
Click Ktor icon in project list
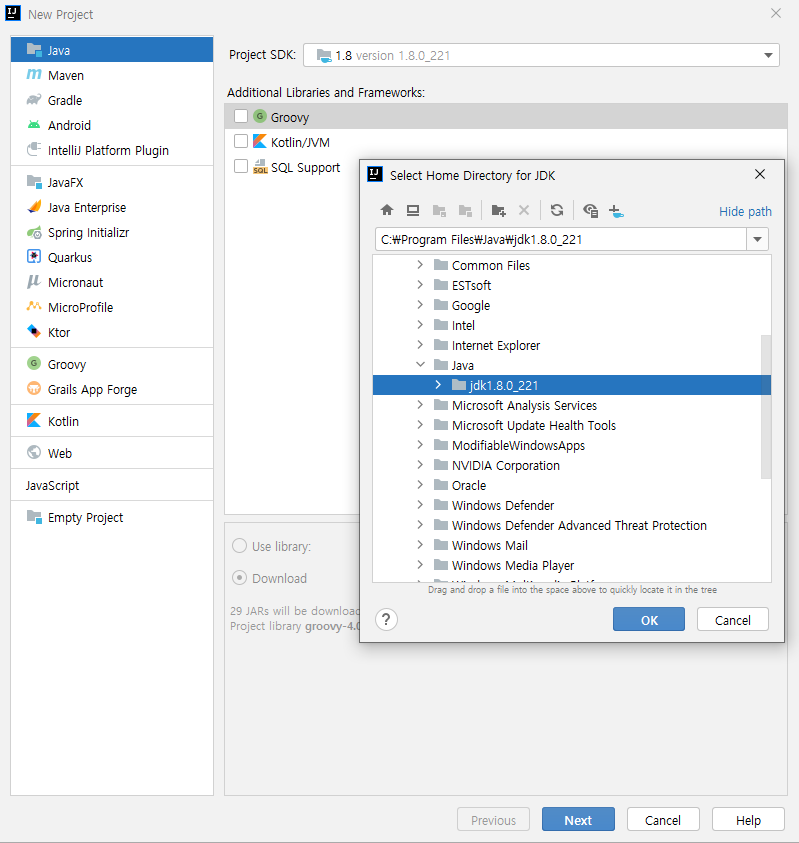point(34,331)
